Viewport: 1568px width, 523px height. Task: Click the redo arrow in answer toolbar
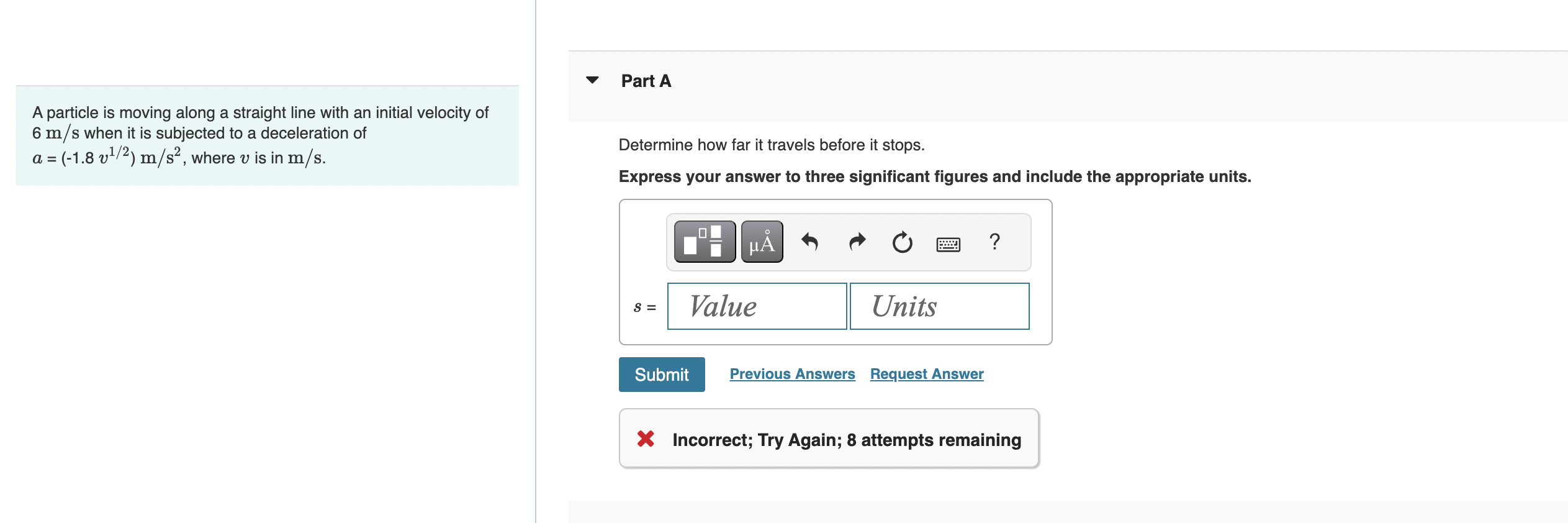click(856, 242)
